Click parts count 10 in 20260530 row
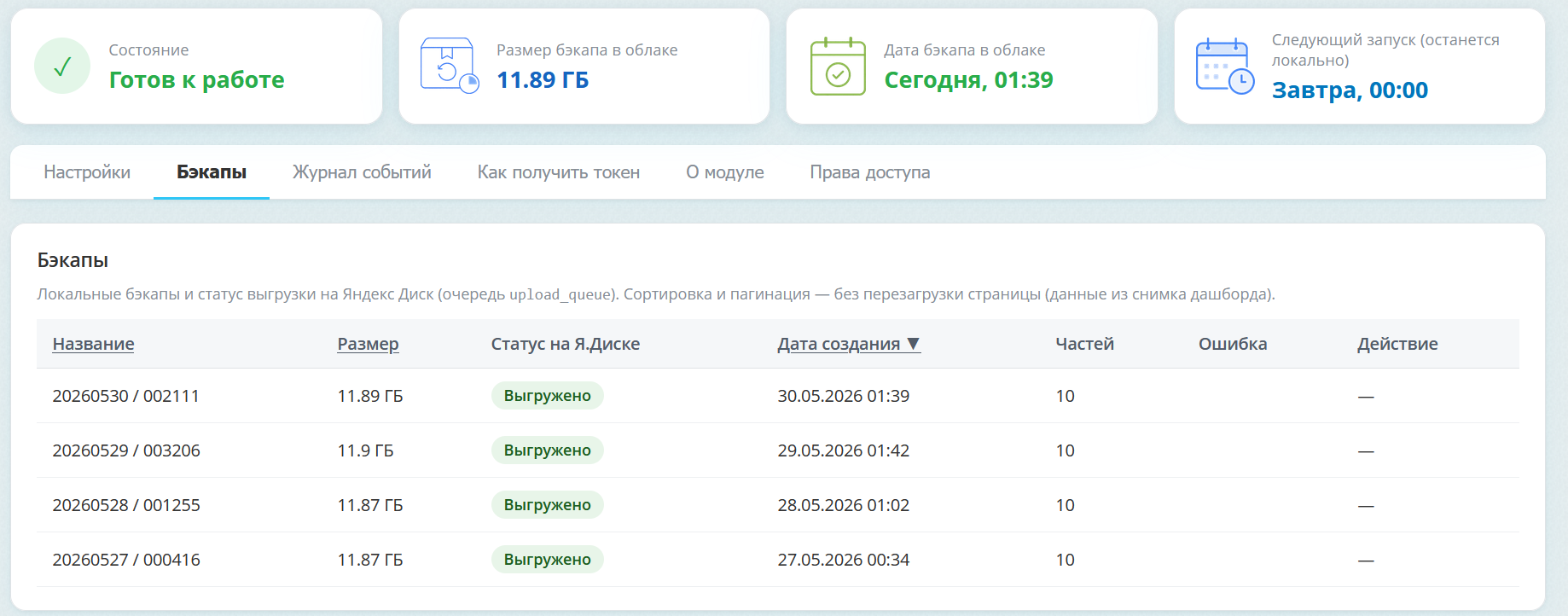The width and height of the screenshot is (1568, 616). pos(1066,396)
